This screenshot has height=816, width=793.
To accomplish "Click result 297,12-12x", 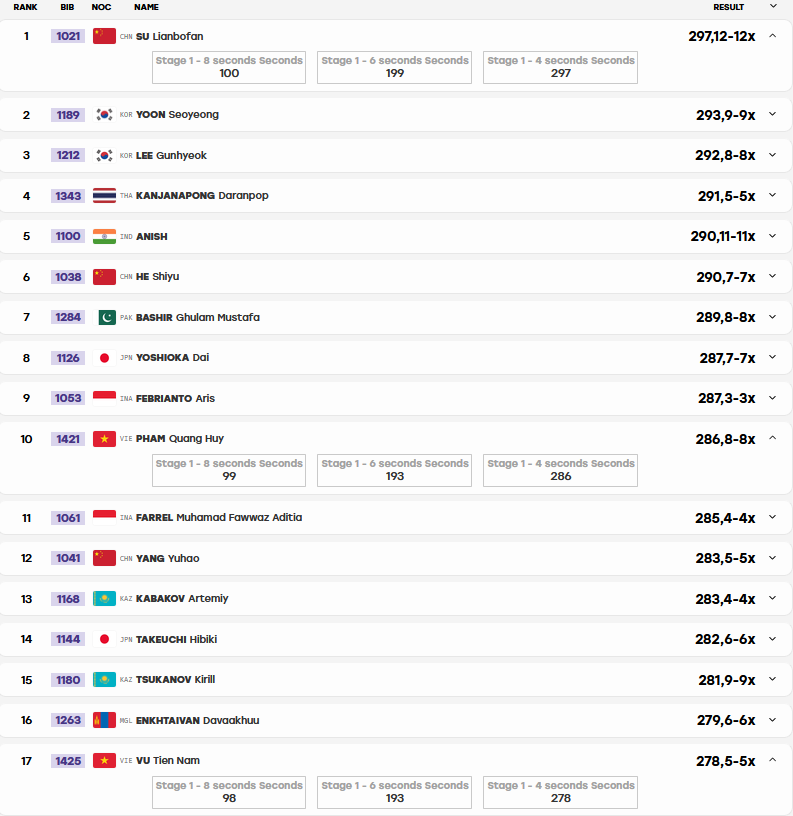I will click(722, 36).
